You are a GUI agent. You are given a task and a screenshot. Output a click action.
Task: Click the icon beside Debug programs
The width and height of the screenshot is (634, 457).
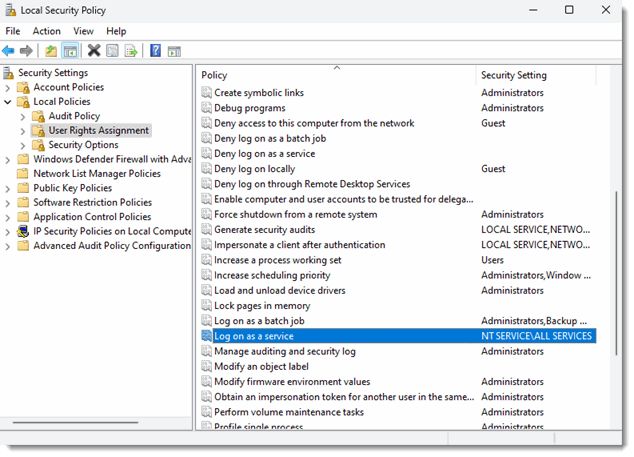(206, 108)
